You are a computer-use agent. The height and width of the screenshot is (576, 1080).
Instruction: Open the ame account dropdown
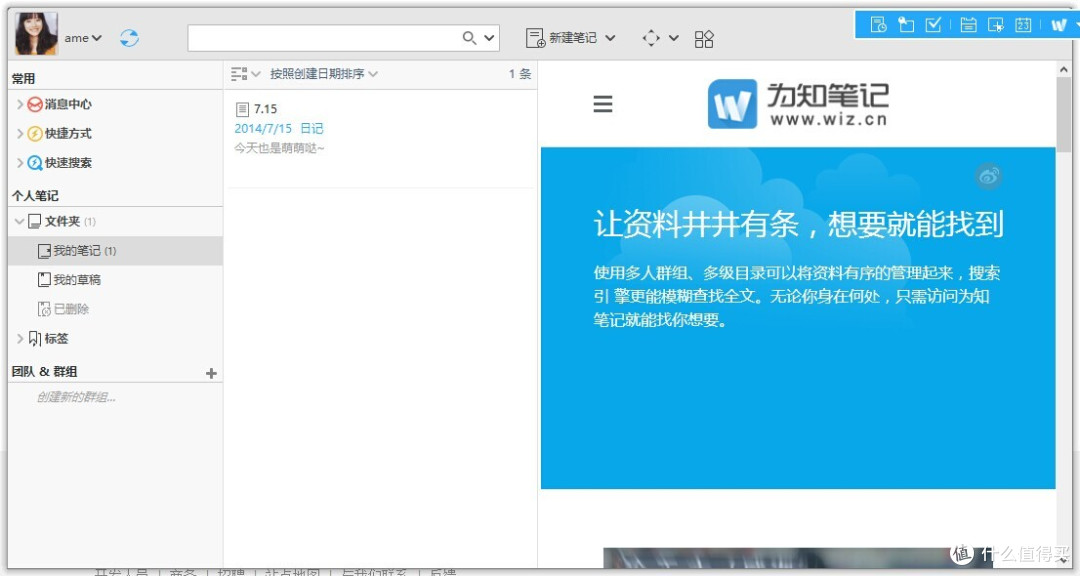83,38
